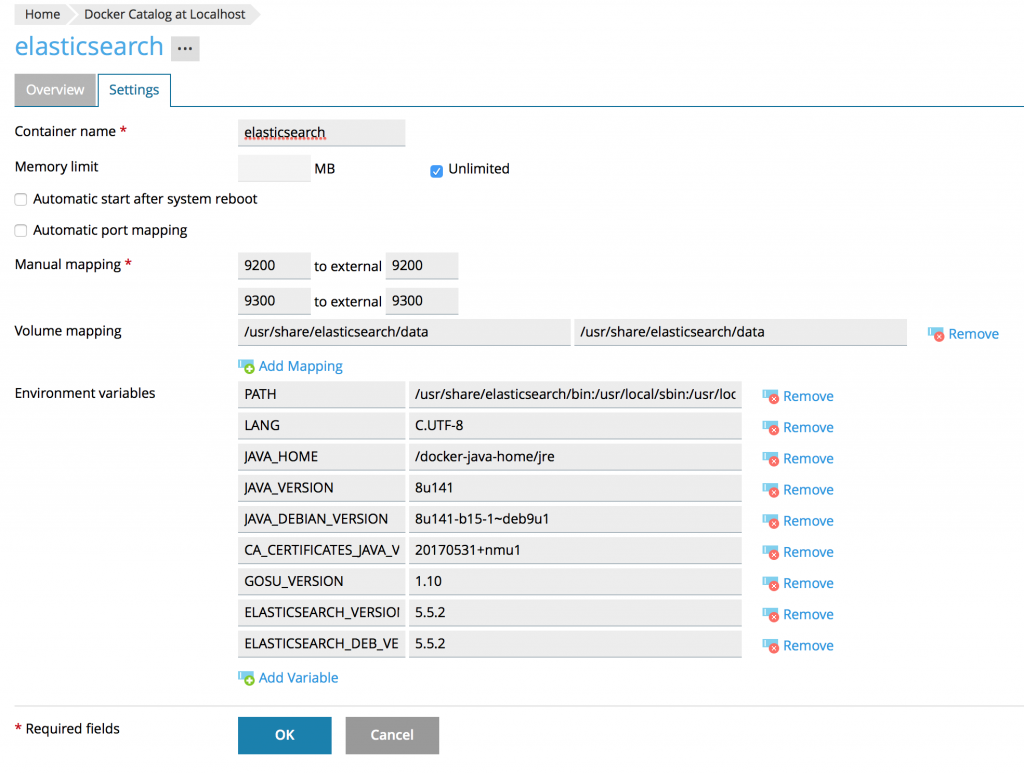Click Remove link for the volume mapping
The height and width of the screenshot is (773, 1024).
tap(973, 334)
